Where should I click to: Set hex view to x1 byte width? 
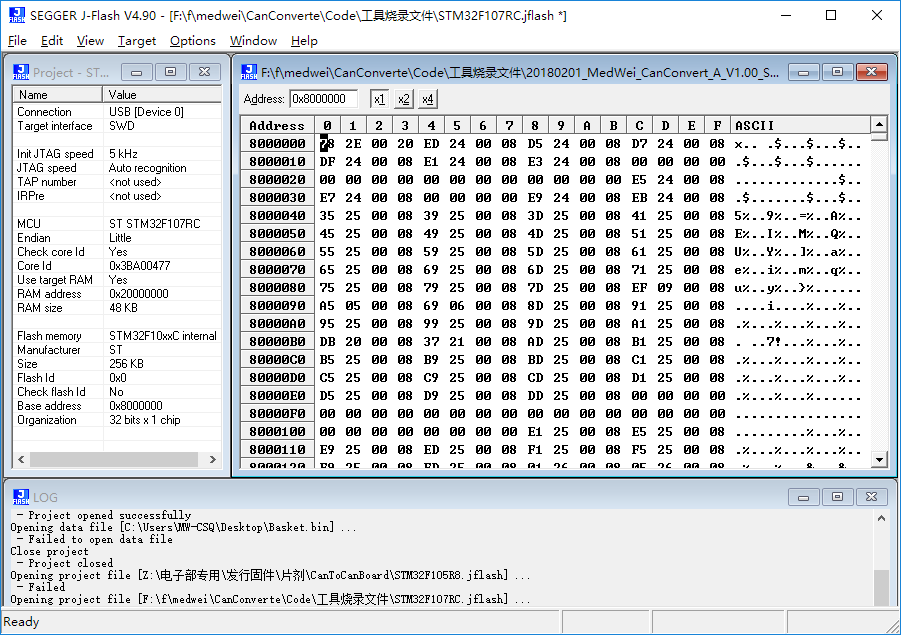point(379,99)
